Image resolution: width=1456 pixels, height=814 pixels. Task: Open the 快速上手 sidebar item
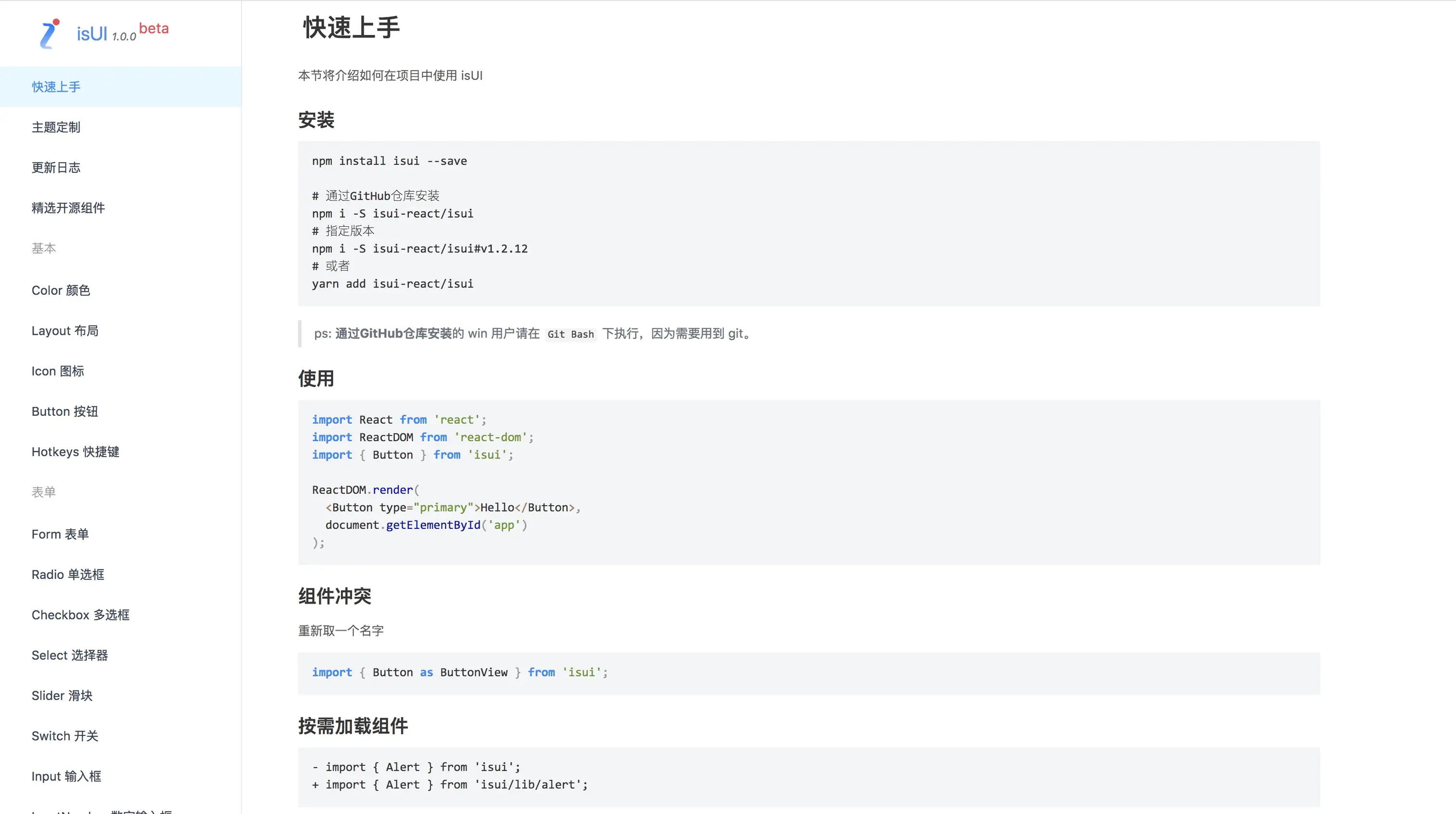tap(56, 87)
